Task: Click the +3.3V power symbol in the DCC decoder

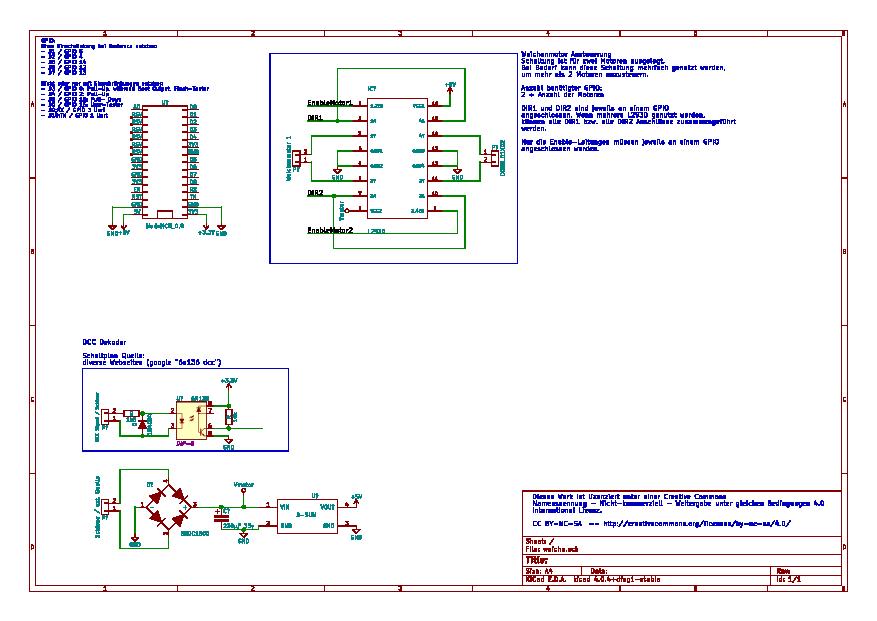Action: click(229, 383)
